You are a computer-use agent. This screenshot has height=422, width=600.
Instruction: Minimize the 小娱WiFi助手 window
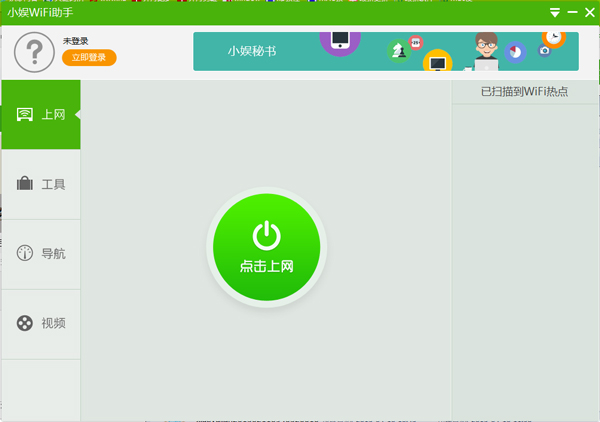click(x=573, y=13)
